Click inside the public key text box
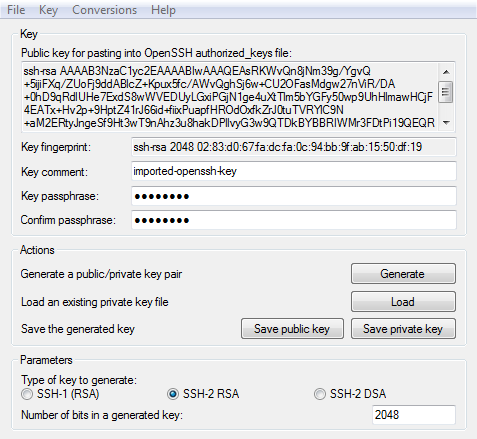The width and height of the screenshot is (477, 439). (230, 97)
